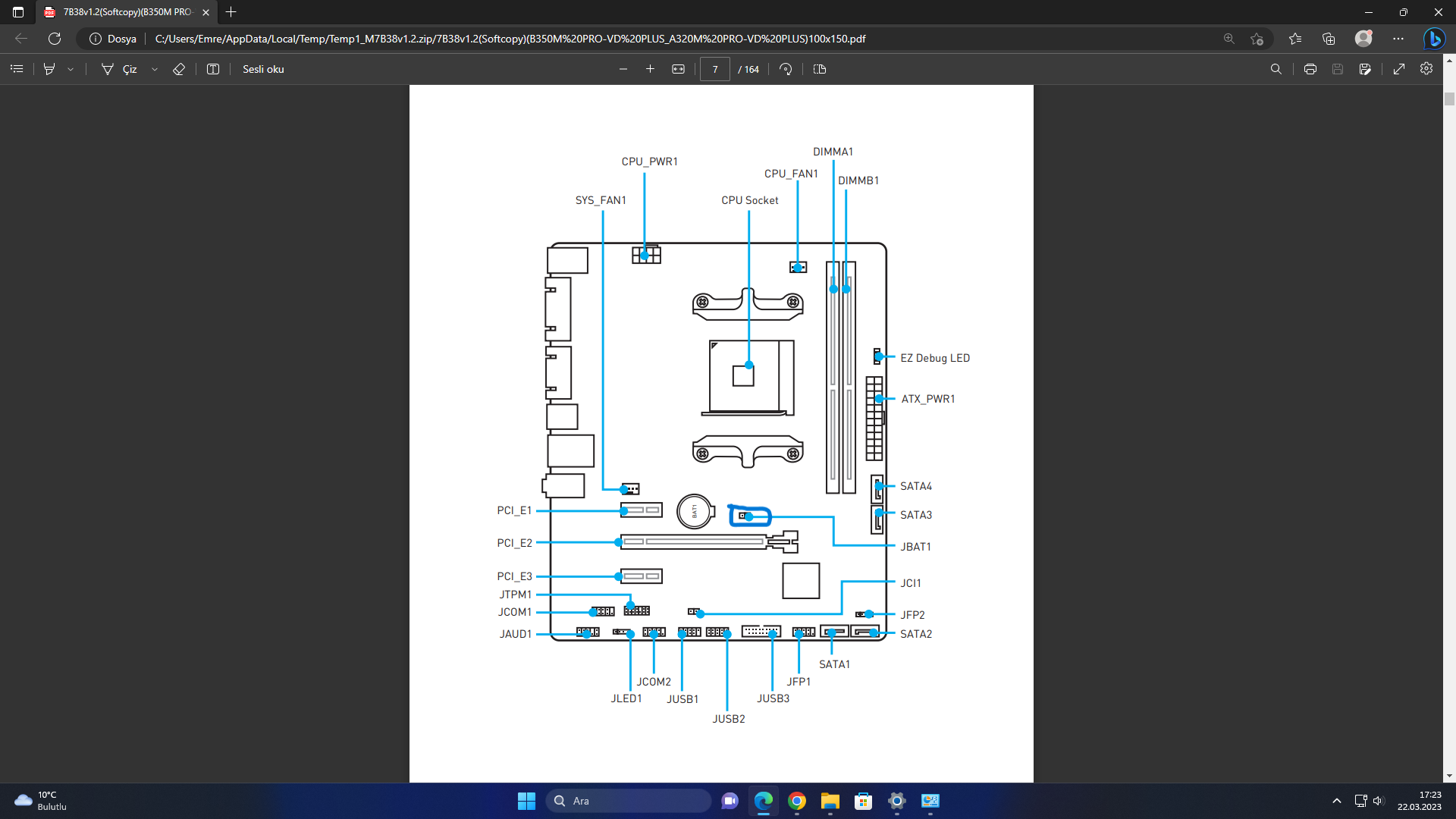Click the page number input field

click(x=715, y=69)
